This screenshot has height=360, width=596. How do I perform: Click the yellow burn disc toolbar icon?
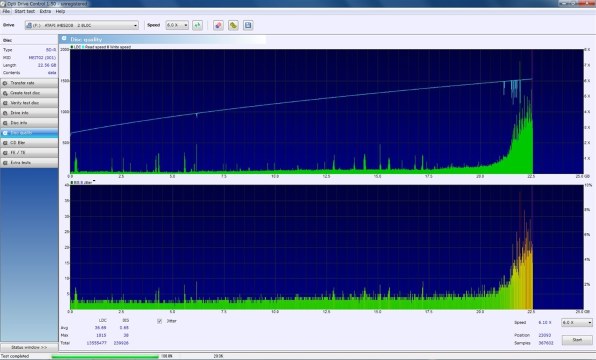pyautogui.click(x=233, y=25)
